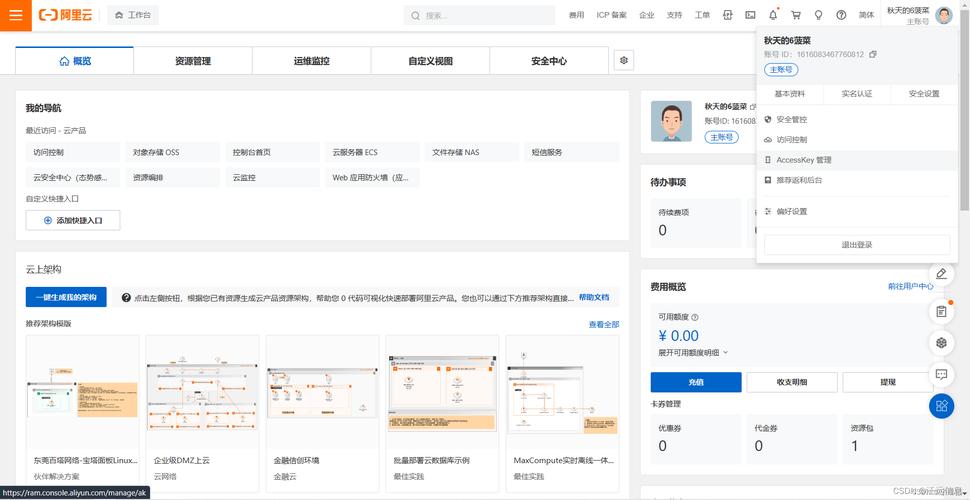This screenshot has height=500, width=970.
Task: Open 对象存储 OSS shortcut
Action: [173, 152]
